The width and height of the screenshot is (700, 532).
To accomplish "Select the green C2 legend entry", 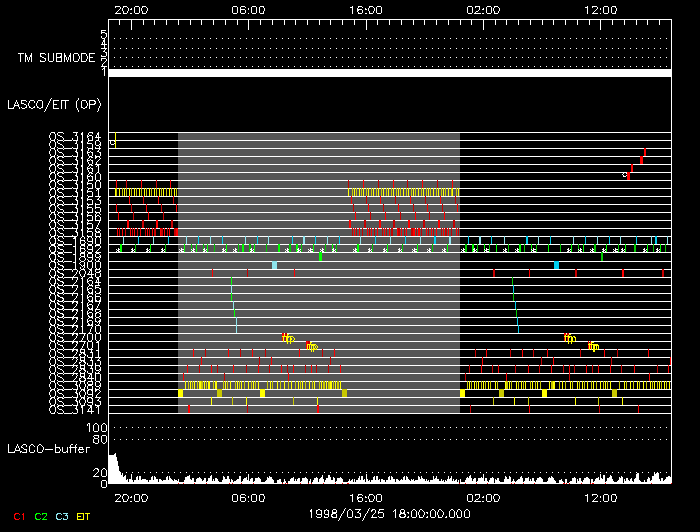I will 41,517.
